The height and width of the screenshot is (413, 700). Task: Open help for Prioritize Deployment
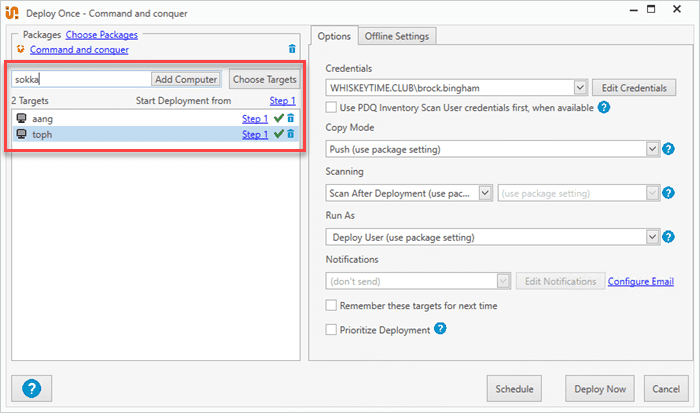point(440,329)
